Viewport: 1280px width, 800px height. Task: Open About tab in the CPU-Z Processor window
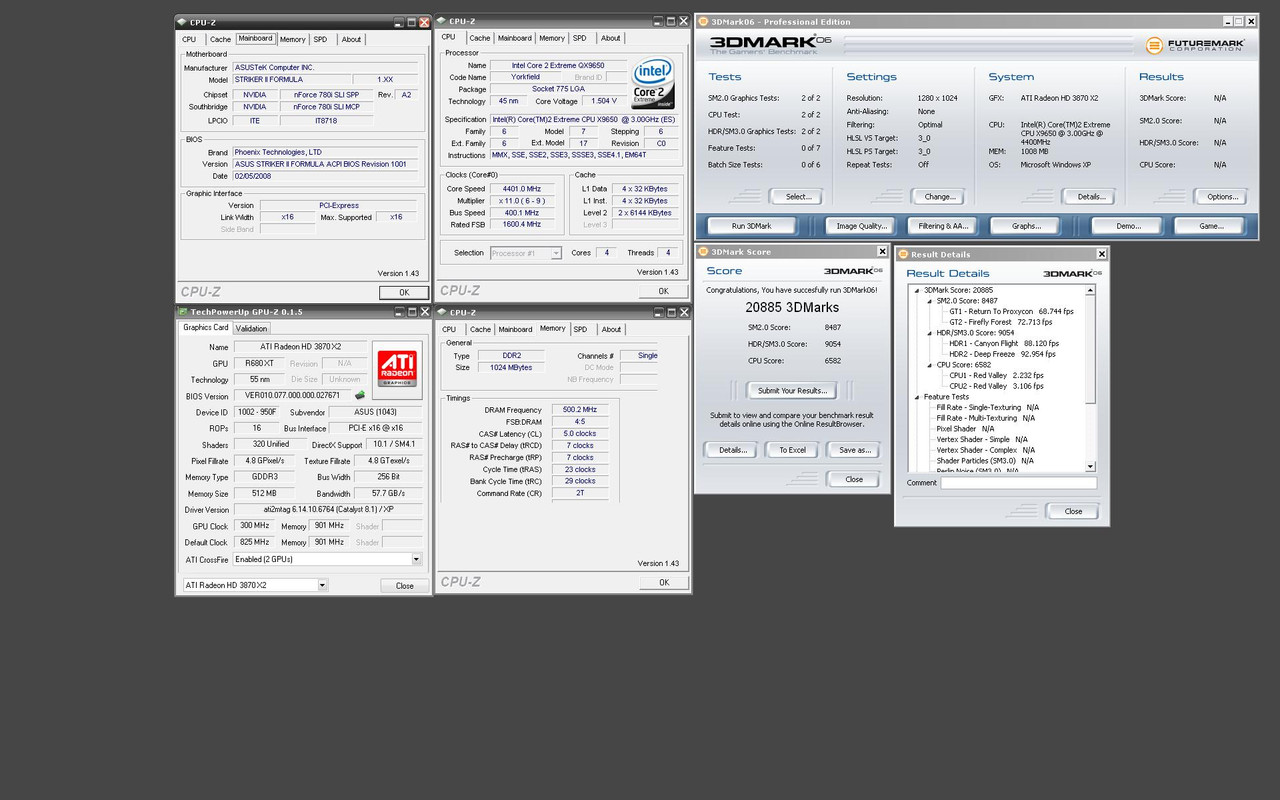tap(611, 38)
